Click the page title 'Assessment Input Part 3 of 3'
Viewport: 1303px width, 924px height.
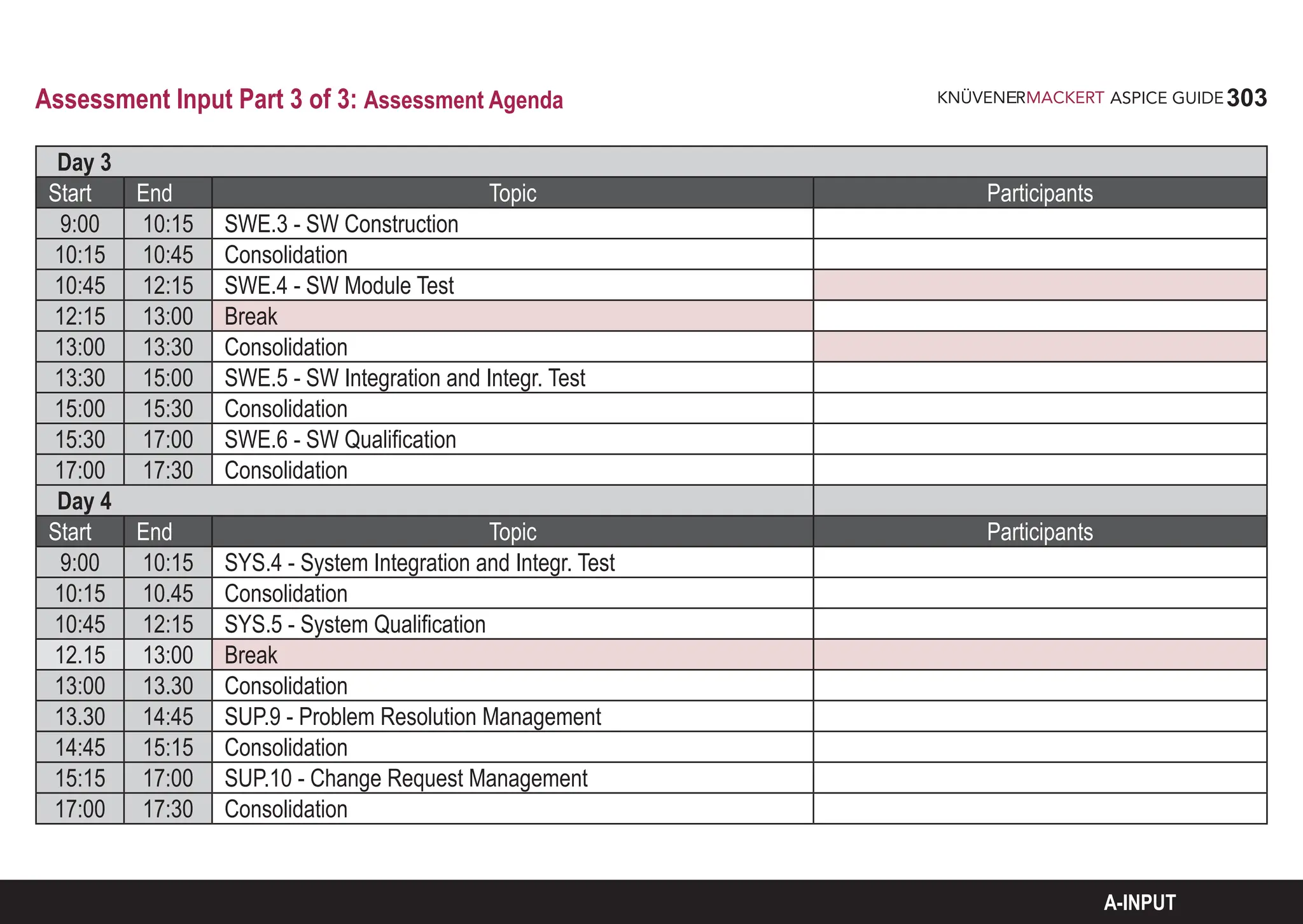pyautogui.click(x=197, y=99)
